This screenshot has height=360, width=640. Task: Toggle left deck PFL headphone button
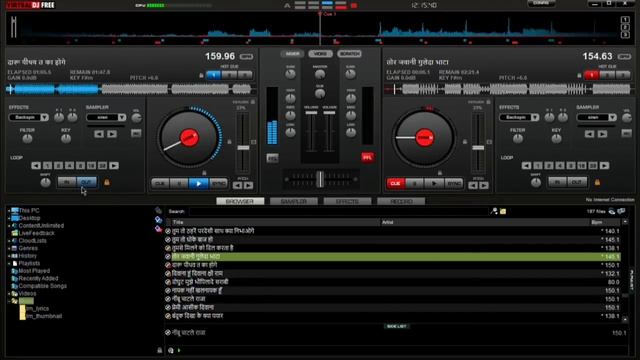272,158
